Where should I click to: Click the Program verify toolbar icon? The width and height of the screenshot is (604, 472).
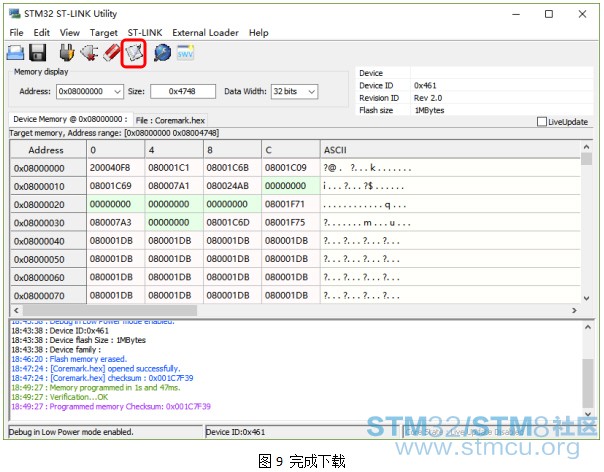click(x=134, y=54)
